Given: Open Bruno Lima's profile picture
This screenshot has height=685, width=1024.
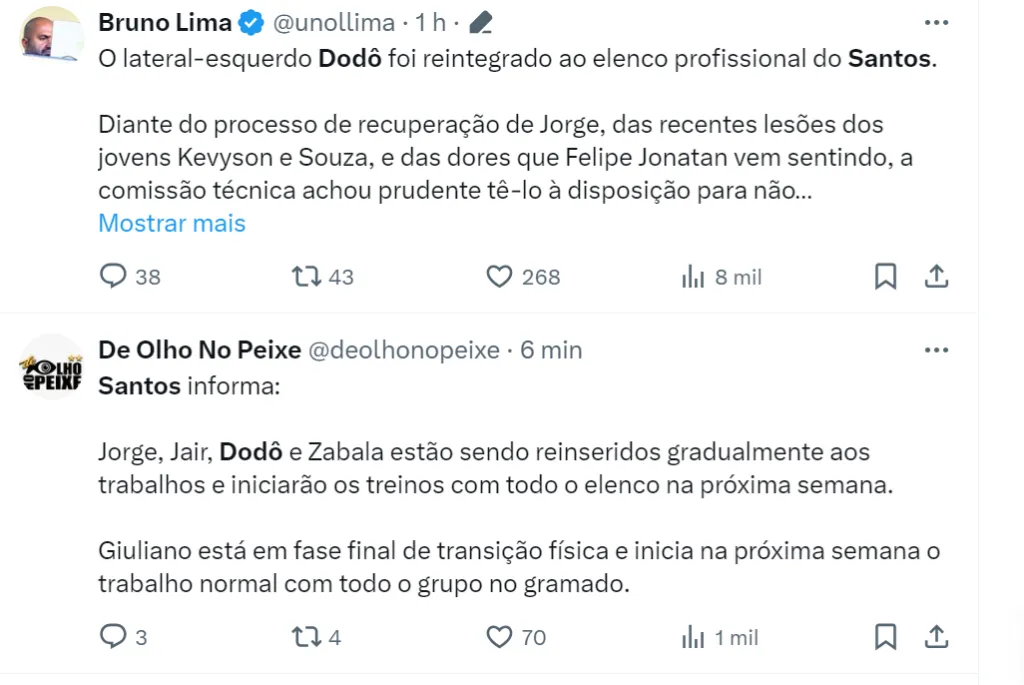Looking at the screenshot, I should pos(52,35).
